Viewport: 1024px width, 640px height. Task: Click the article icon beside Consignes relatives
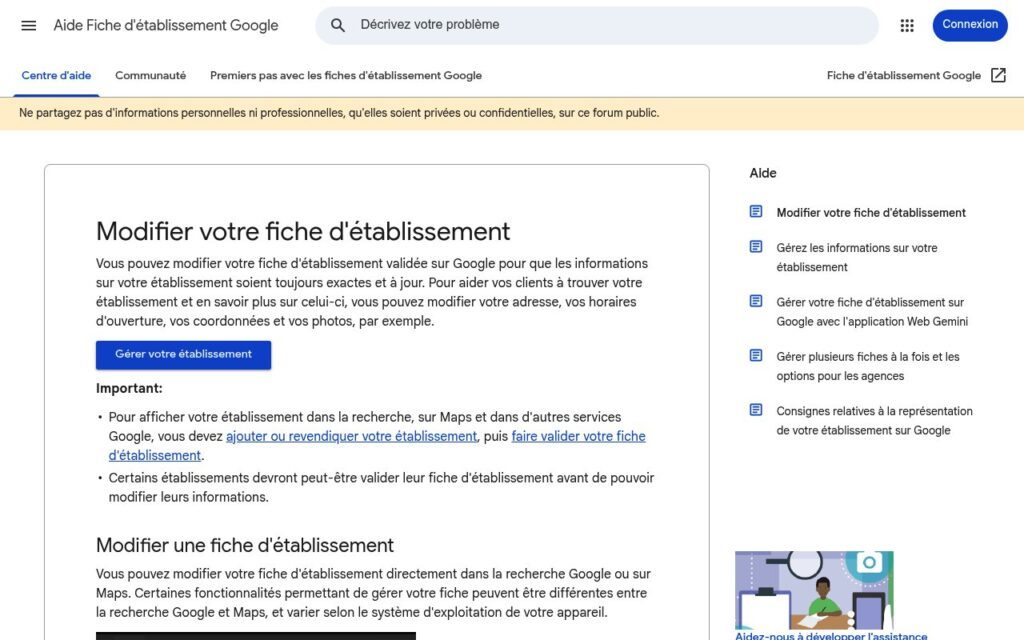pos(756,410)
